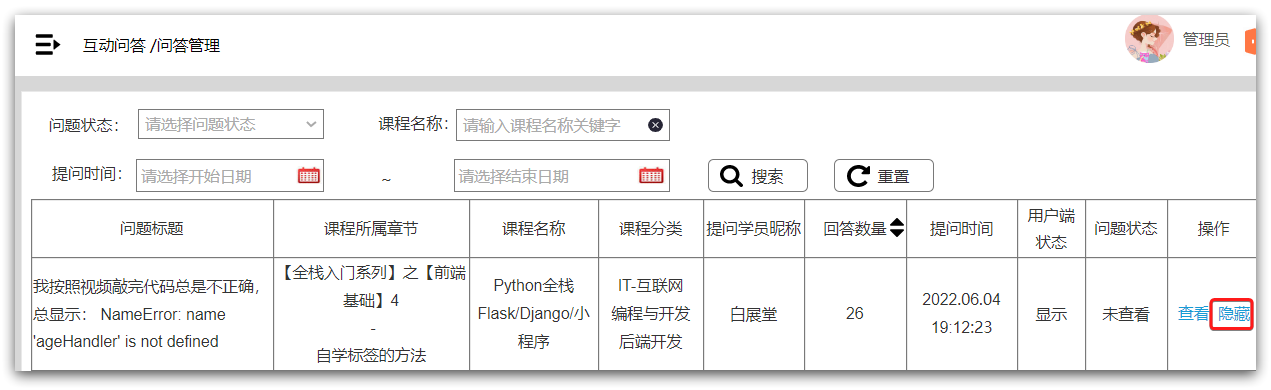
Task: Go to 互动问答 breadcrumb
Action: click(114, 45)
